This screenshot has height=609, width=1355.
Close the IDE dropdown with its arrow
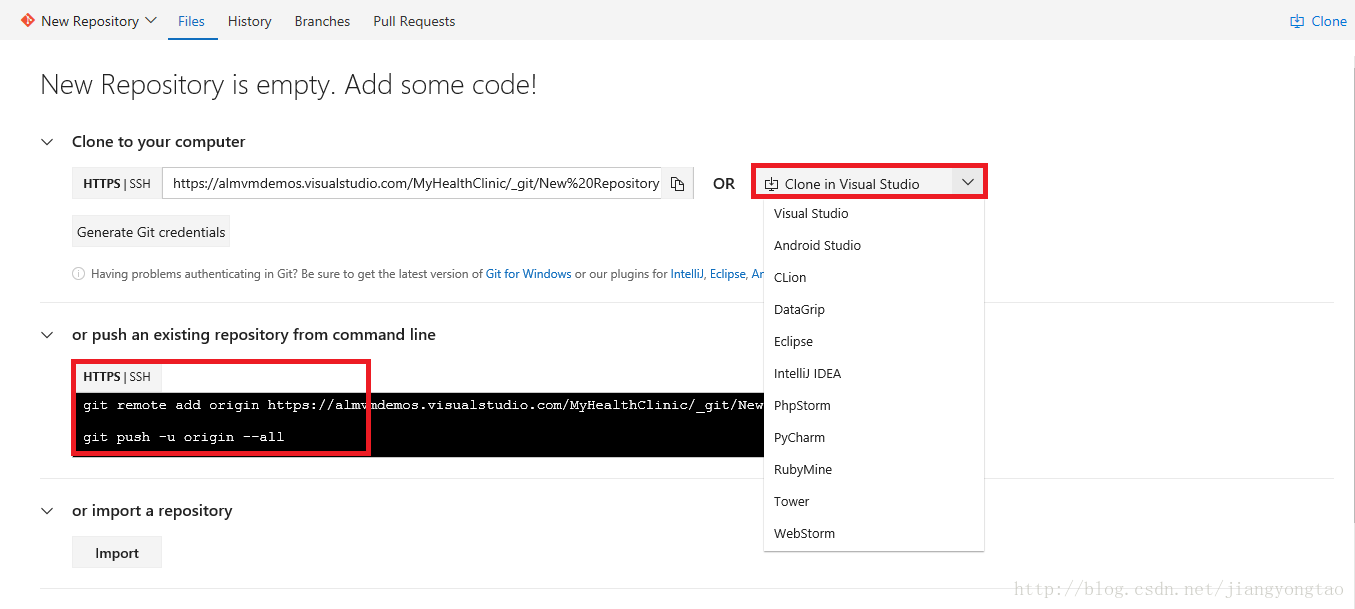[x=967, y=183]
